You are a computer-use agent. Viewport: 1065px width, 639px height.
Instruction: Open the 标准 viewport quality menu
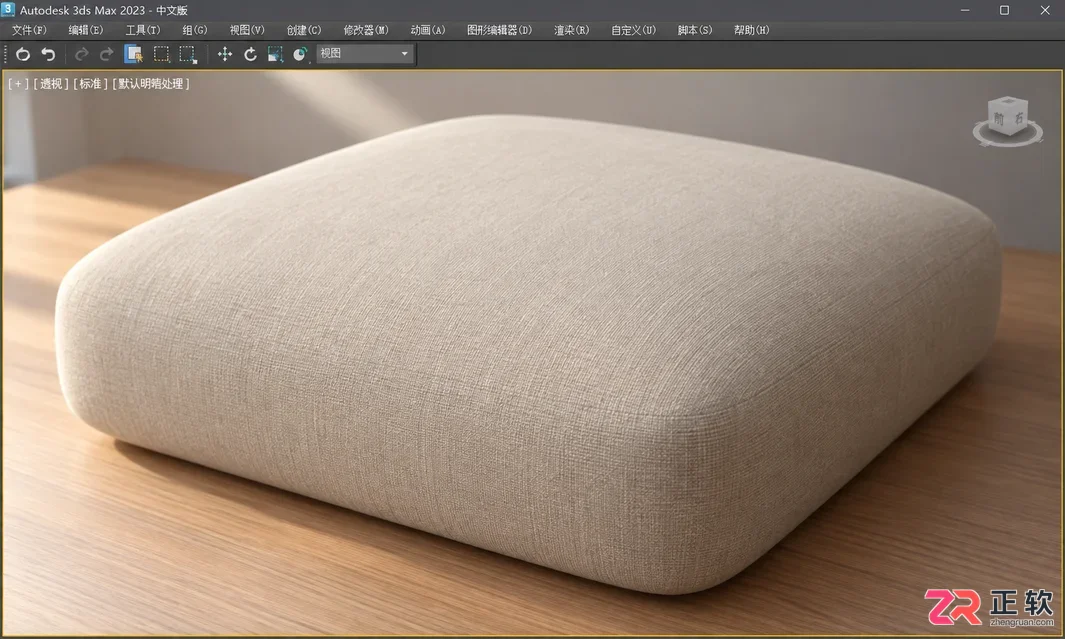[90, 84]
